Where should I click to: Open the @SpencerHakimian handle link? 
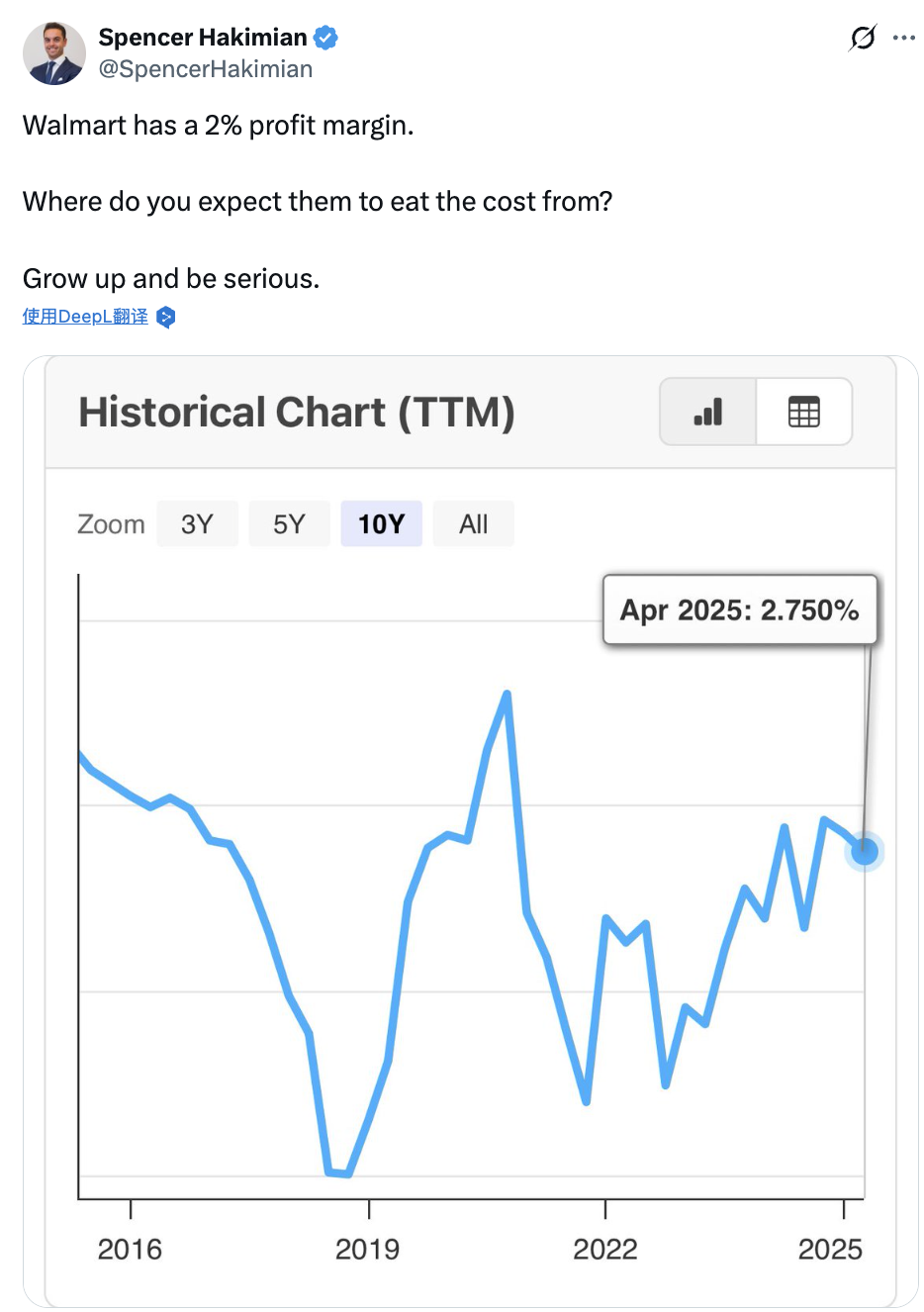point(206,69)
